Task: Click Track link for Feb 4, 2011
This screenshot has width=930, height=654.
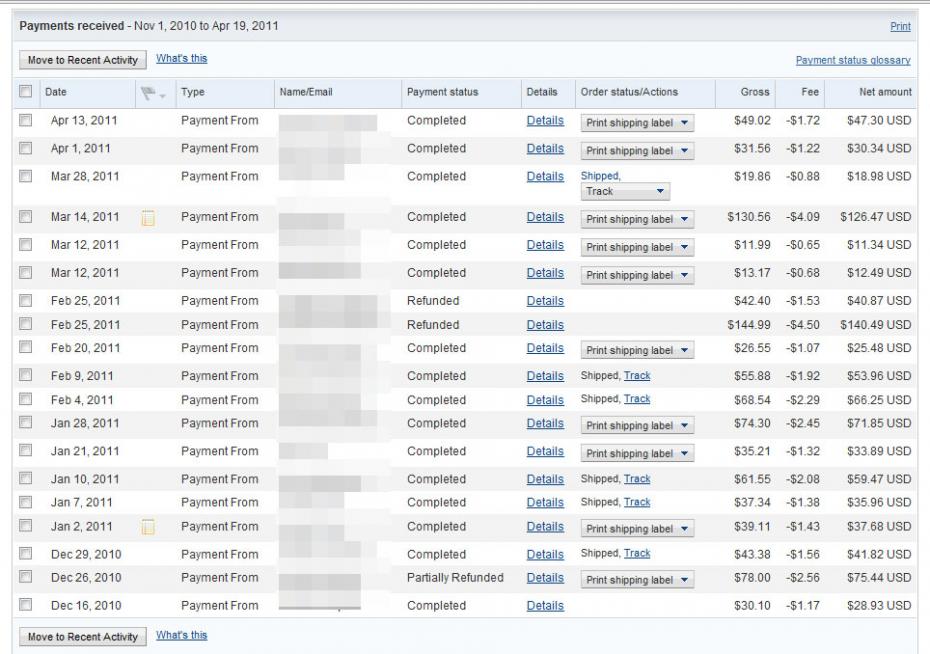Action: [637, 398]
